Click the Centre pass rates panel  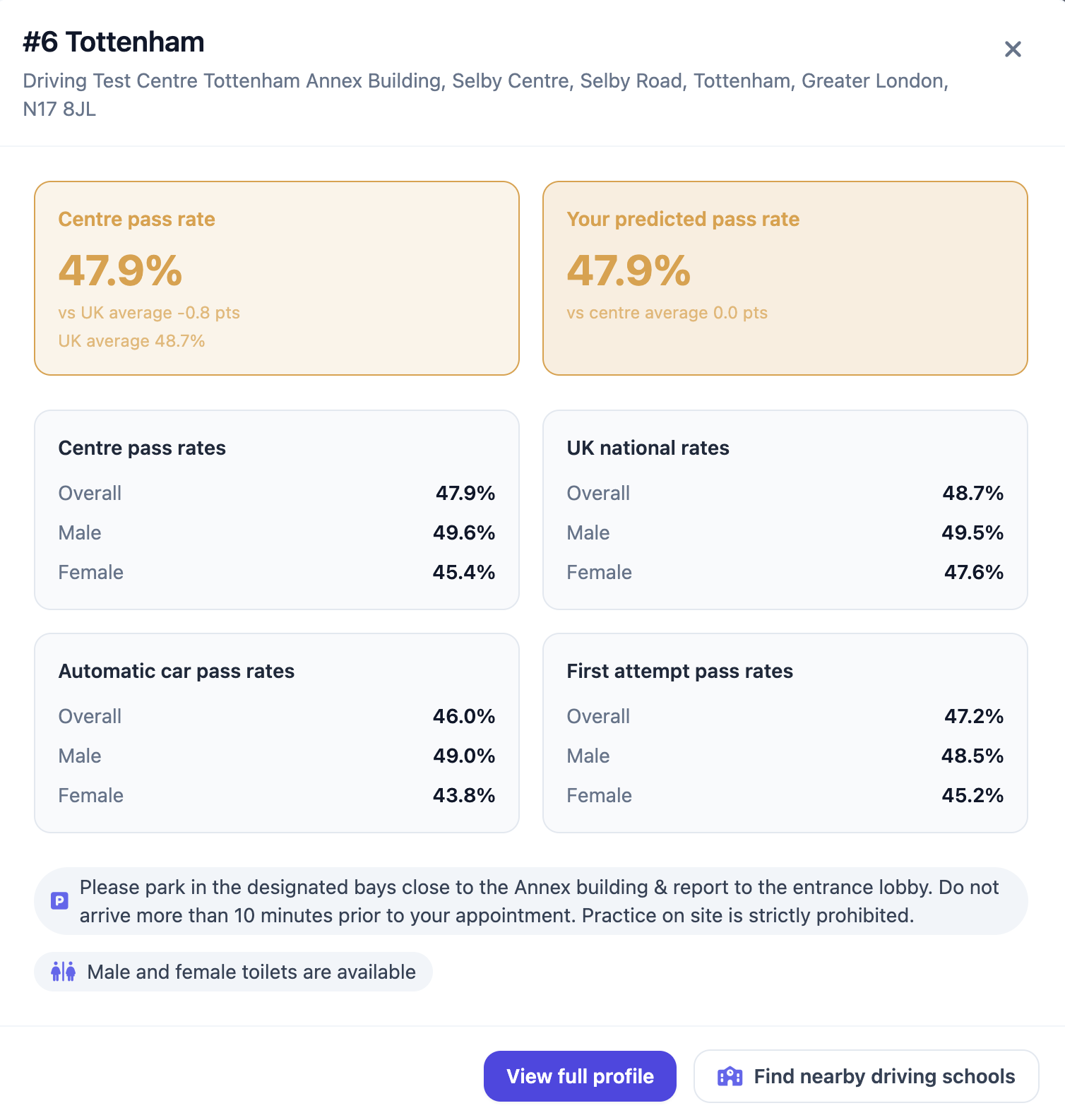(x=275, y=510)
